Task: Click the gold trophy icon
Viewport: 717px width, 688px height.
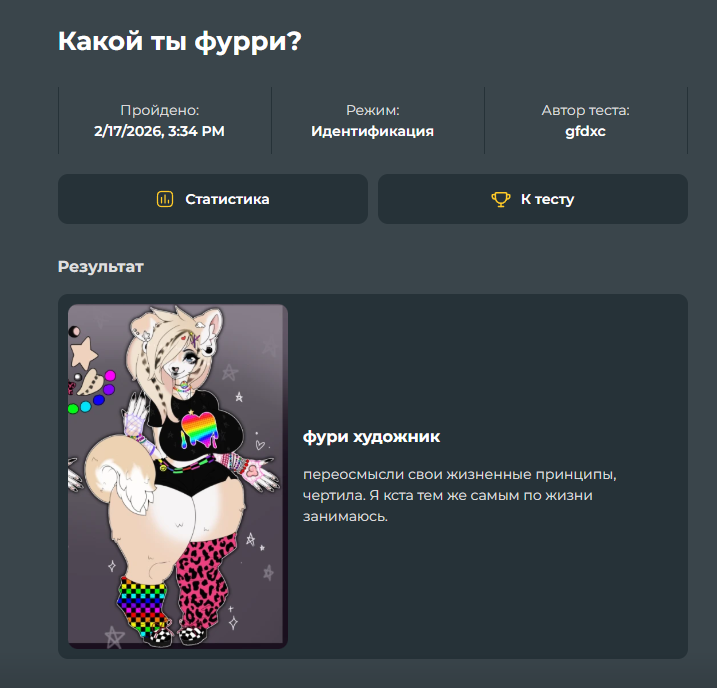Action: (x=501, y=199)
